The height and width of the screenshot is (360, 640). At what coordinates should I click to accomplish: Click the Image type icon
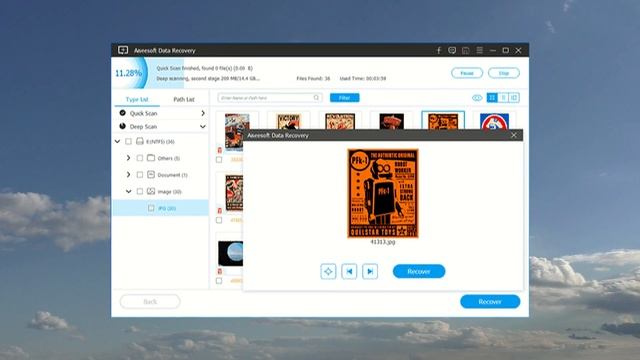pyautogui.click(x=151, y=191)
